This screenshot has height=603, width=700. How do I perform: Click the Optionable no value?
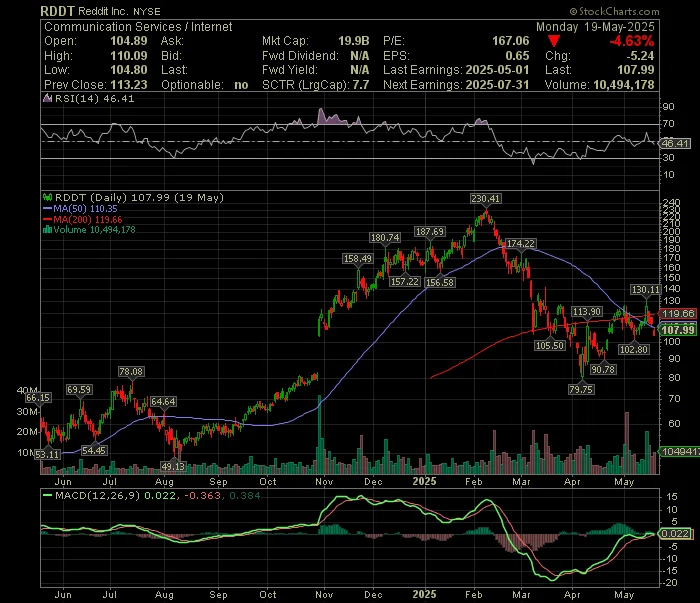(x=241, y=85)
